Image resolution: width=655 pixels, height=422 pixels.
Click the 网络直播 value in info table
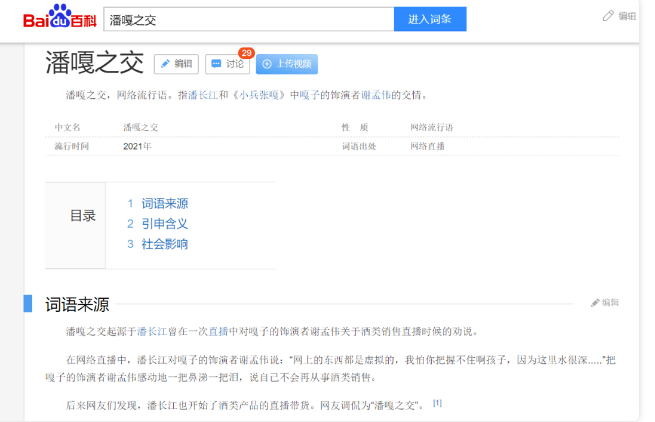427,146
